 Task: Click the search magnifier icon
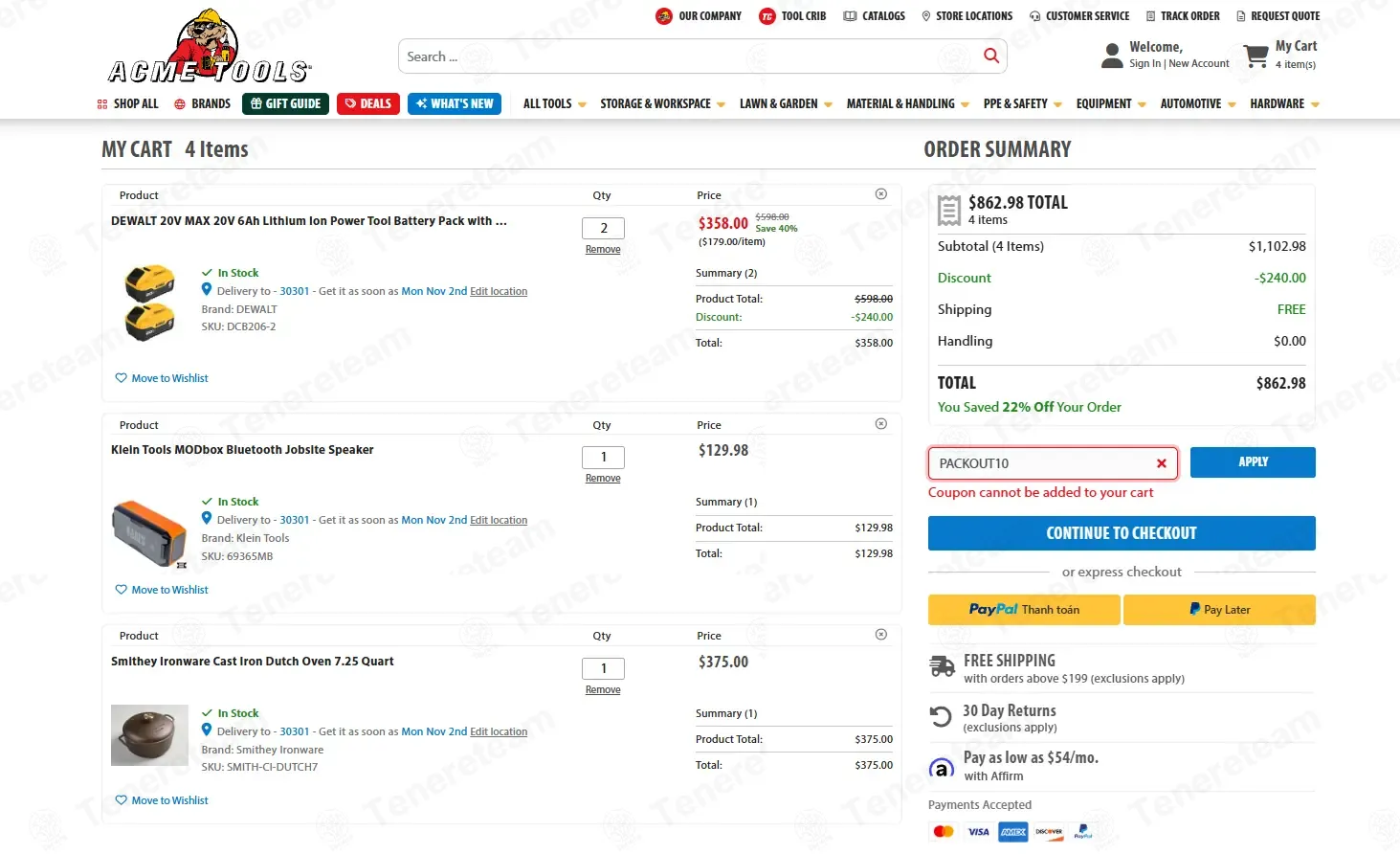pos(991,56)
